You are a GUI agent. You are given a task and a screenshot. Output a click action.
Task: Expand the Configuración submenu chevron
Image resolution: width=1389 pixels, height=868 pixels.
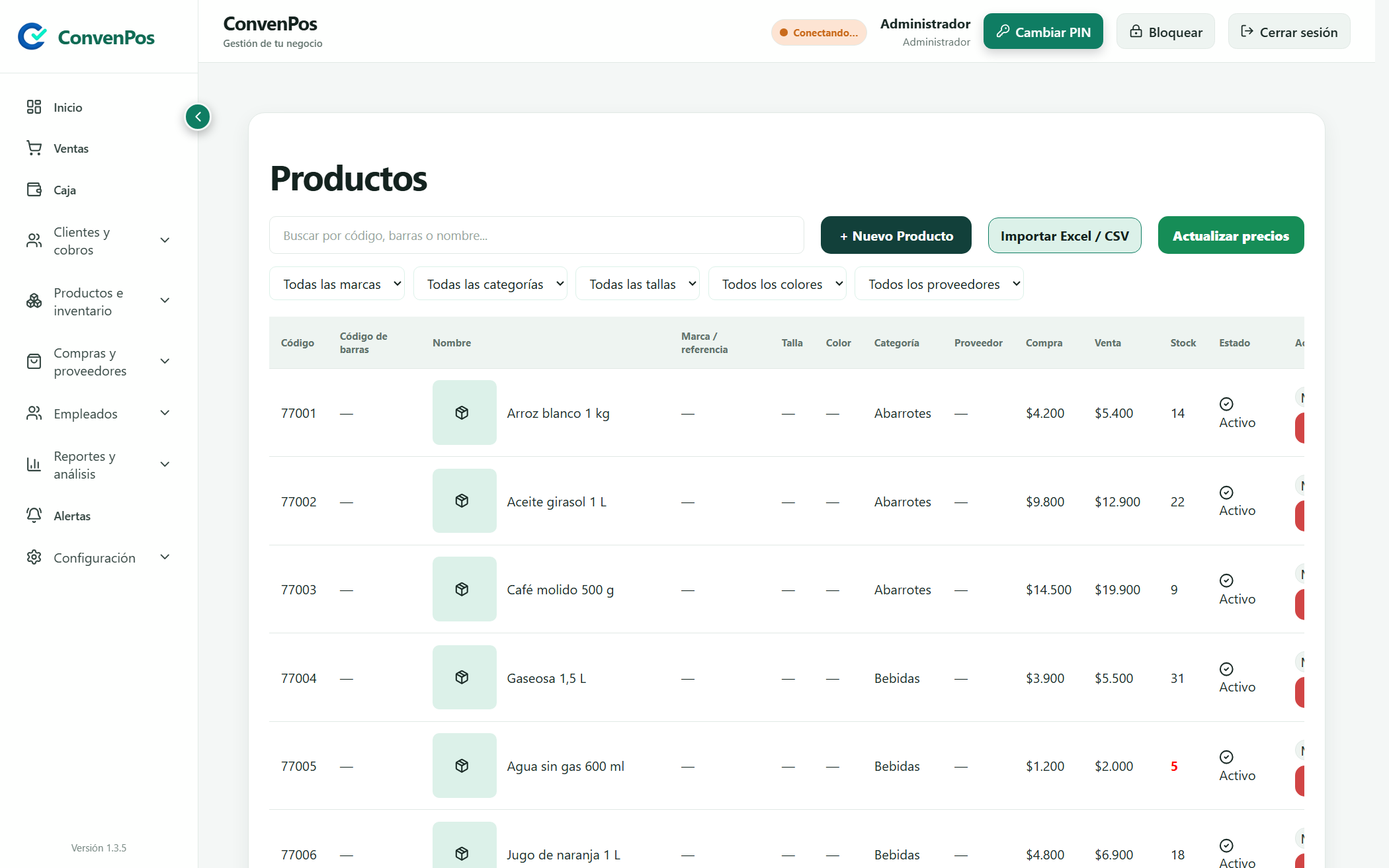[x=165, y=557]
